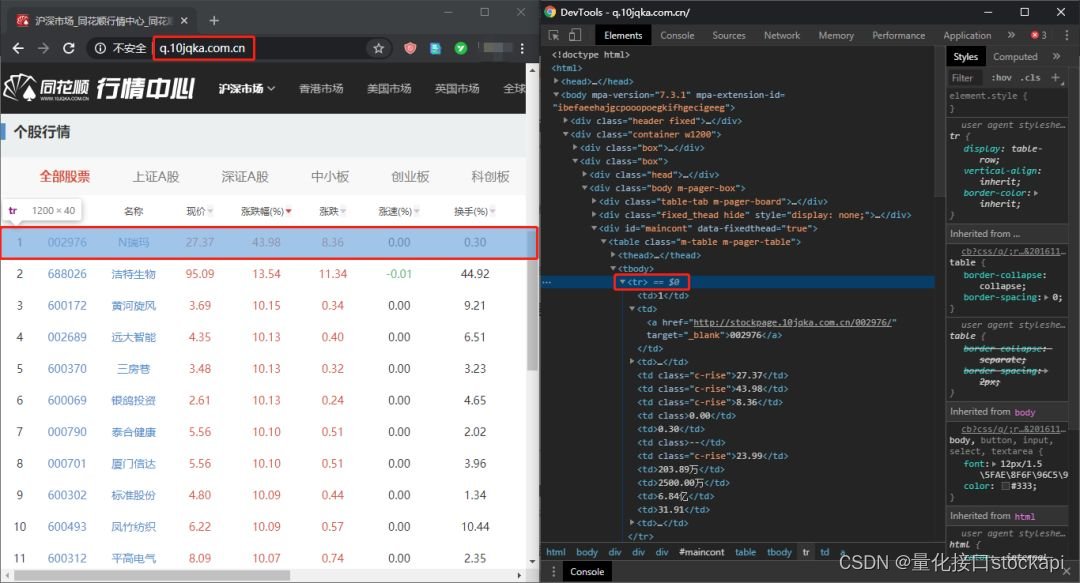Go forward in the browser
The image size is (1080, 583).
43,48
